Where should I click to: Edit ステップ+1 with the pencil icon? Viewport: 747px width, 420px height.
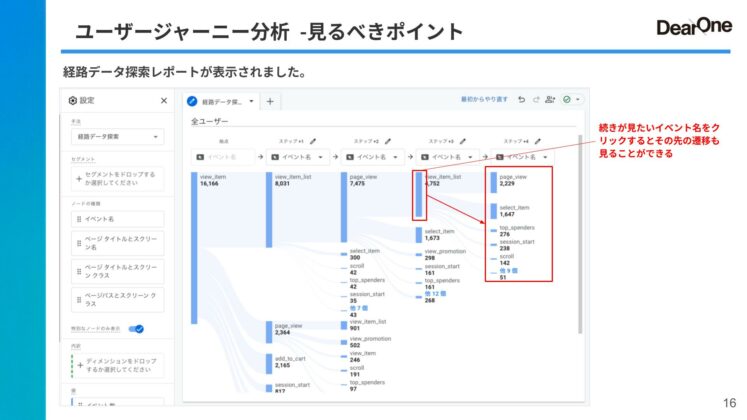[x=313, y=141]
